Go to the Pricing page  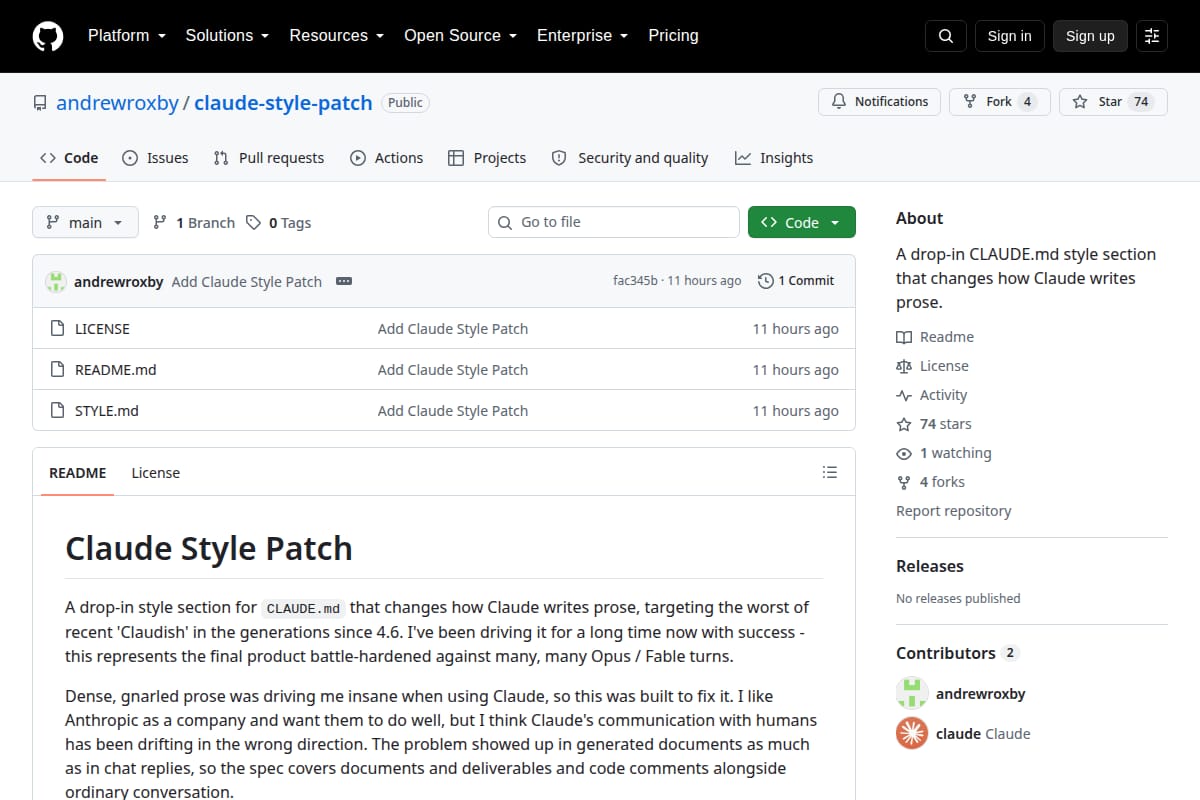point(673,35)
